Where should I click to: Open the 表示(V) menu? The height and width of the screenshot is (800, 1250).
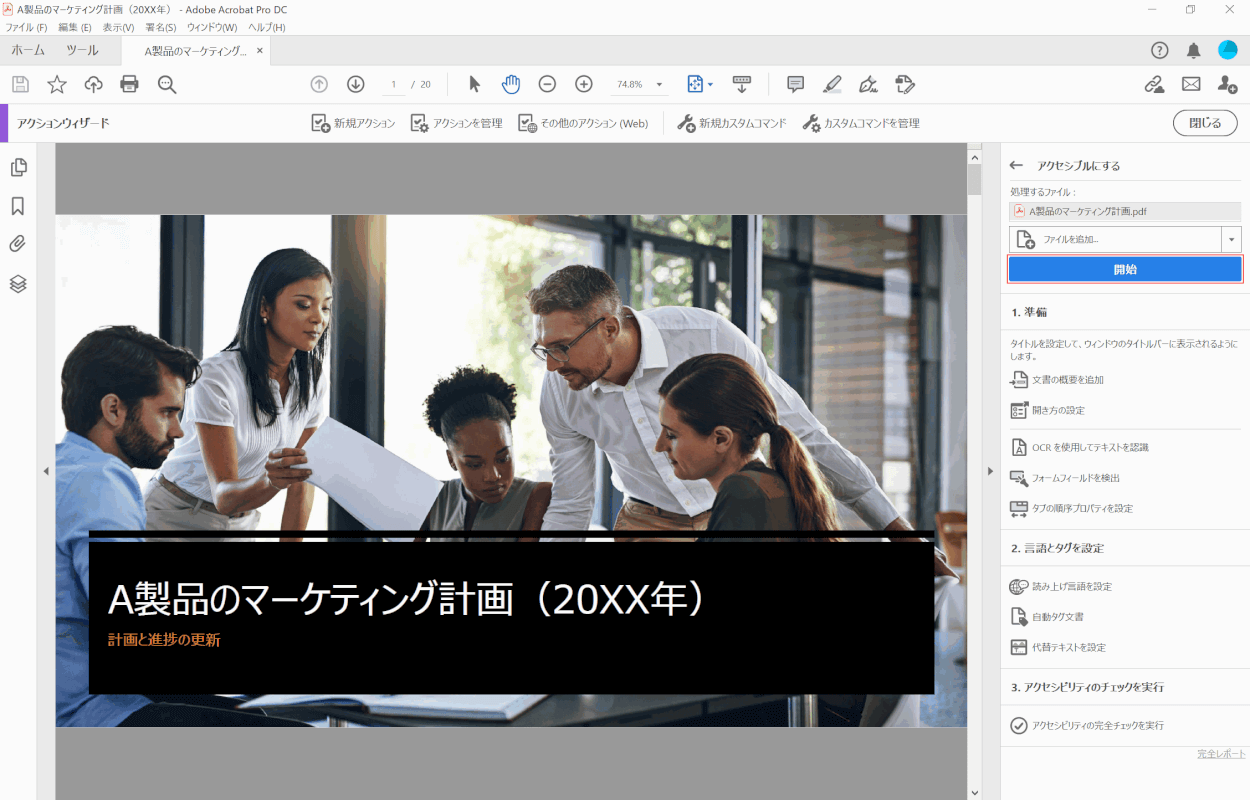(118, 27)
